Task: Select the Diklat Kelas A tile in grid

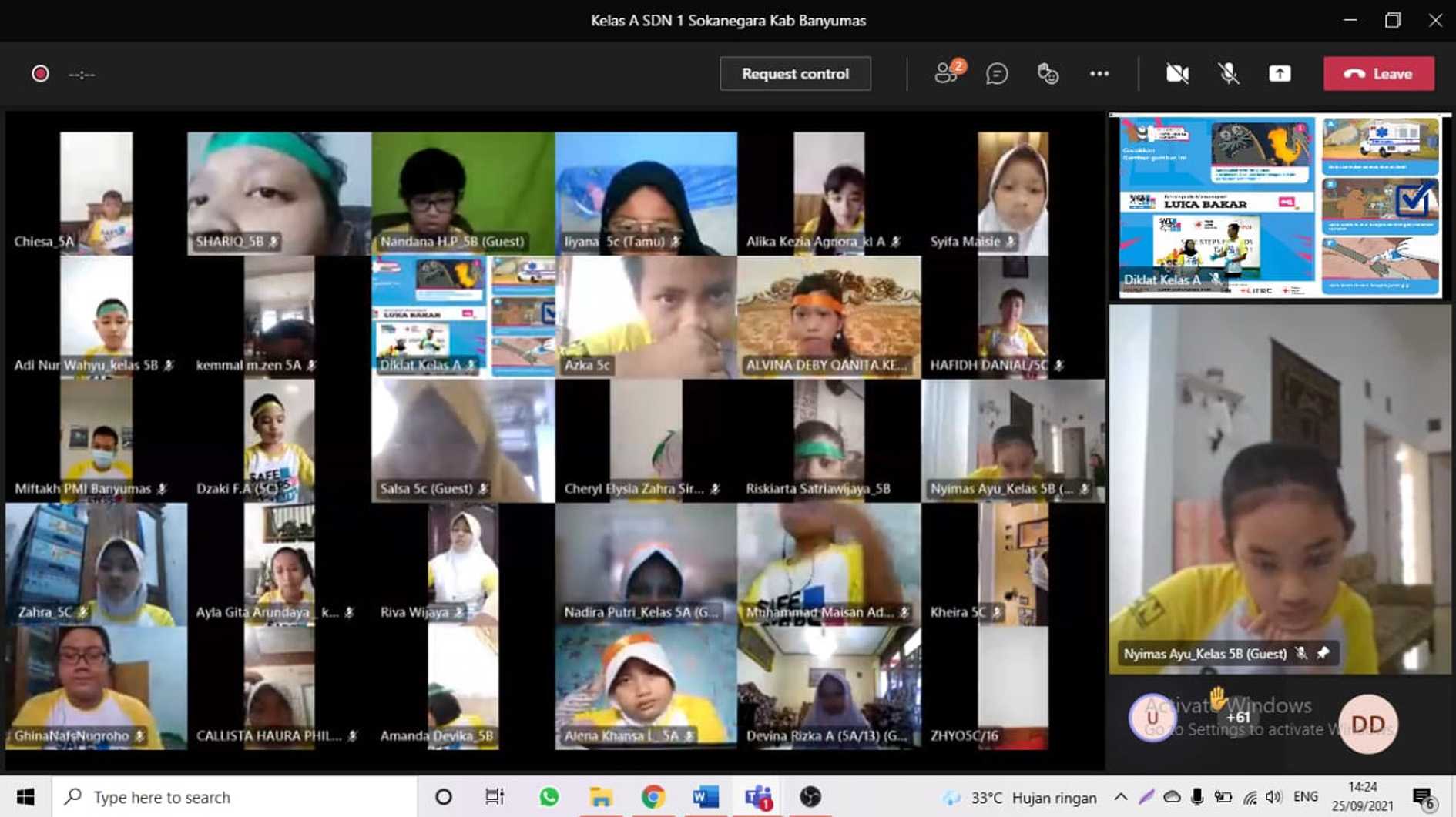Action: click(462, 316)
